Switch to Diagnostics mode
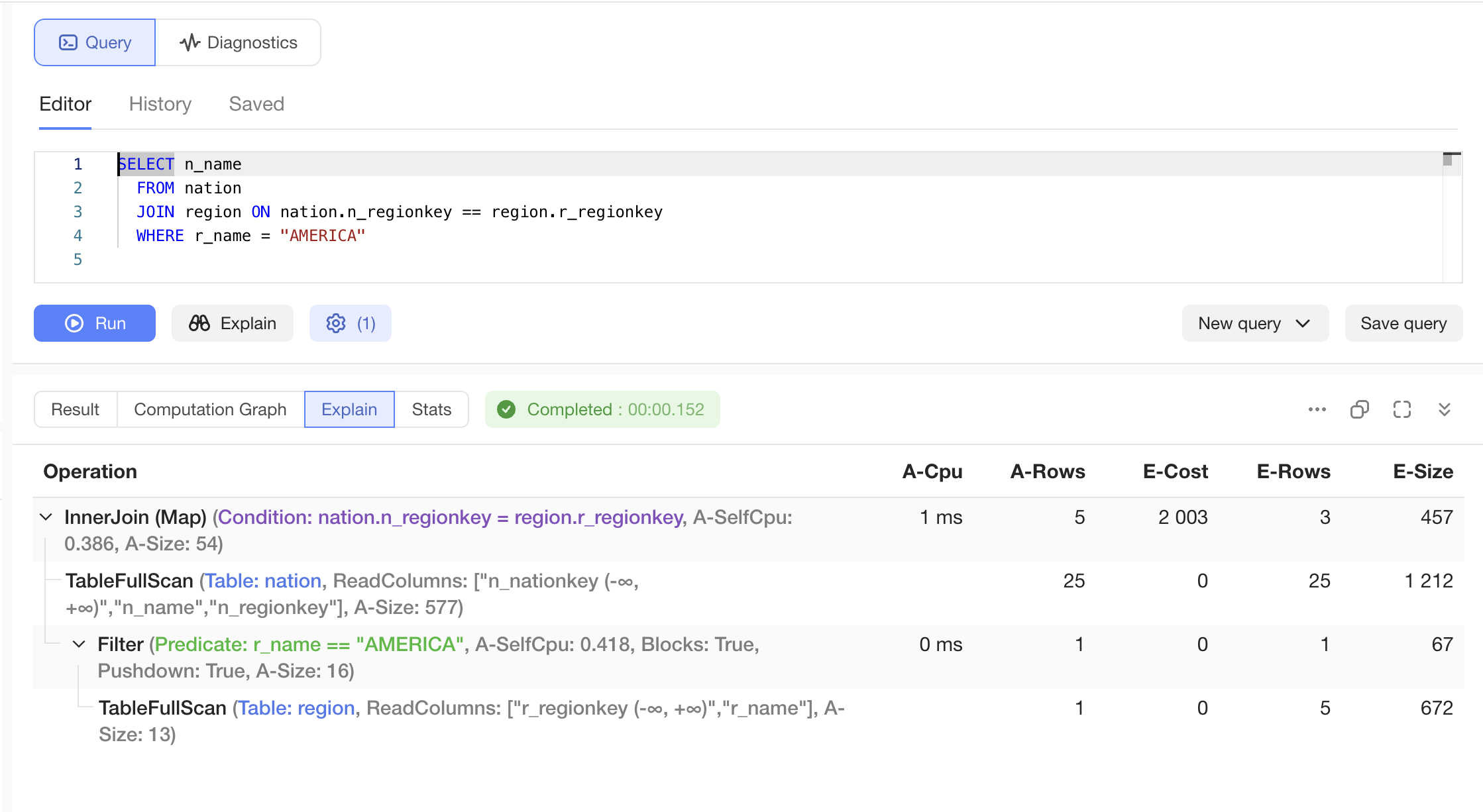This screenshot has height=812, width=1483. (x=239, y=42)
